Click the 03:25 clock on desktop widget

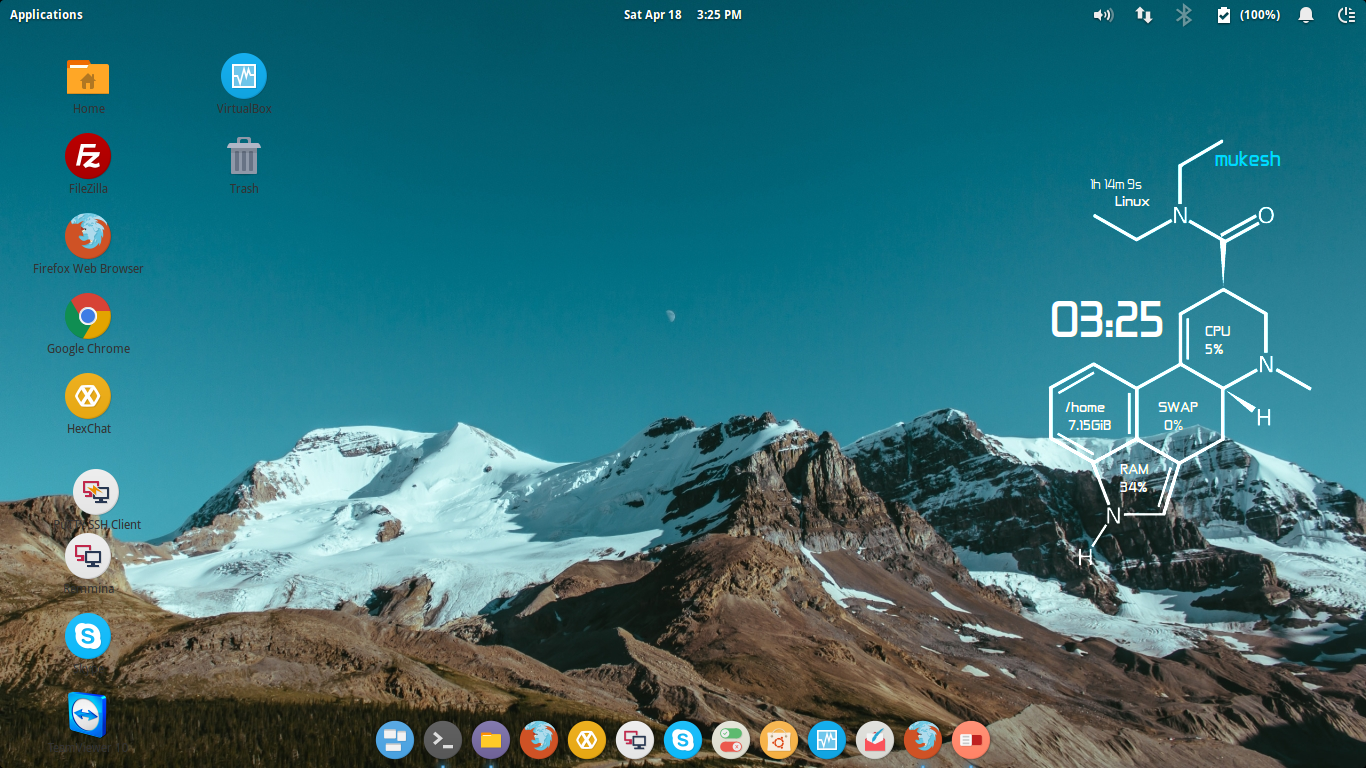1107,320
